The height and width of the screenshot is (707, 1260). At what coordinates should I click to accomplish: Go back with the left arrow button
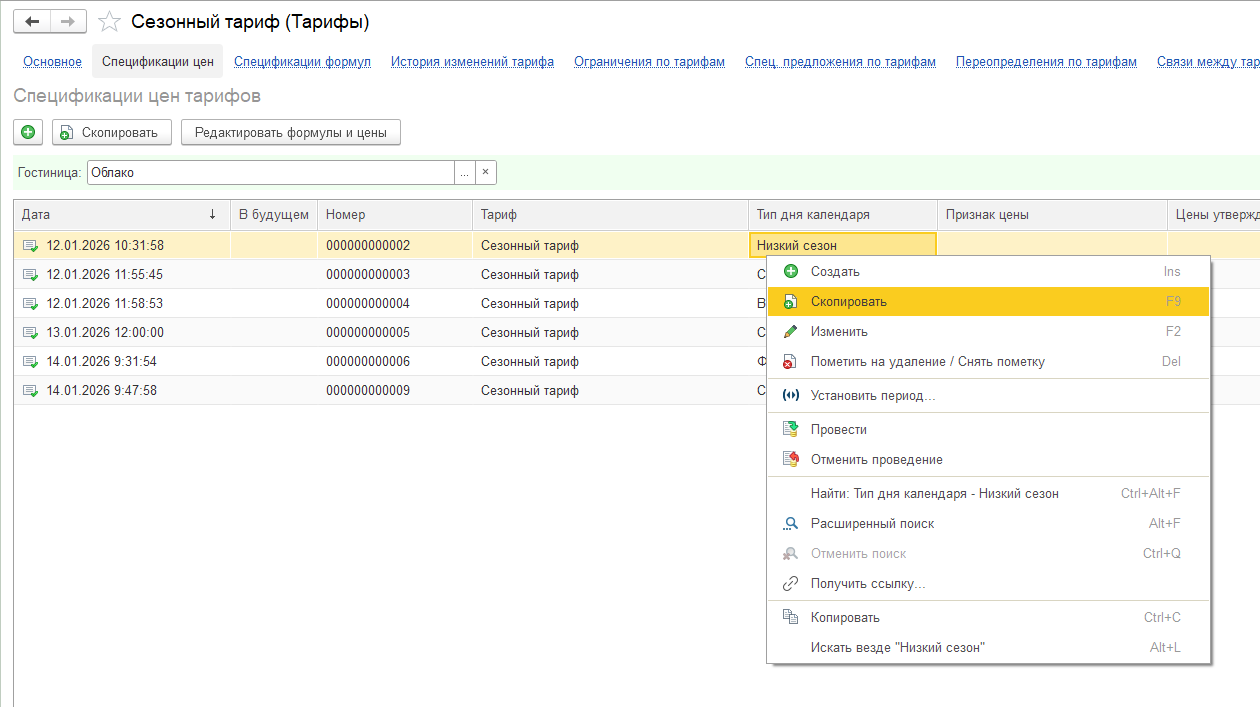pos(32,21)
